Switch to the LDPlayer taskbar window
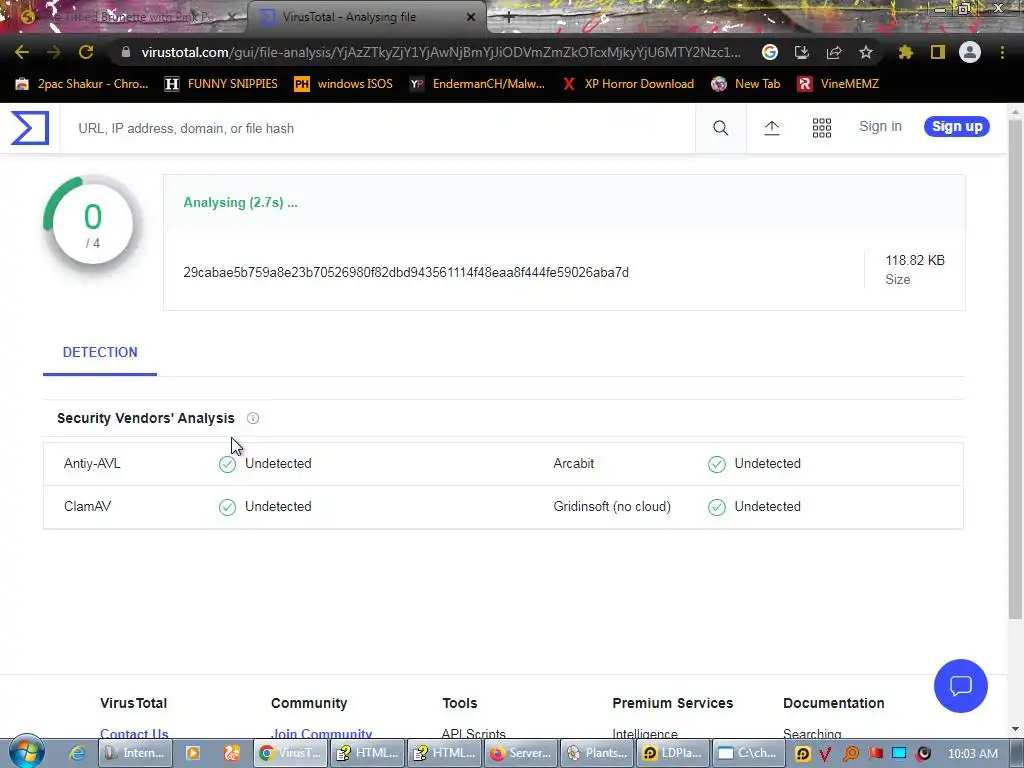1024x768 pixels. tap(673, 753)
